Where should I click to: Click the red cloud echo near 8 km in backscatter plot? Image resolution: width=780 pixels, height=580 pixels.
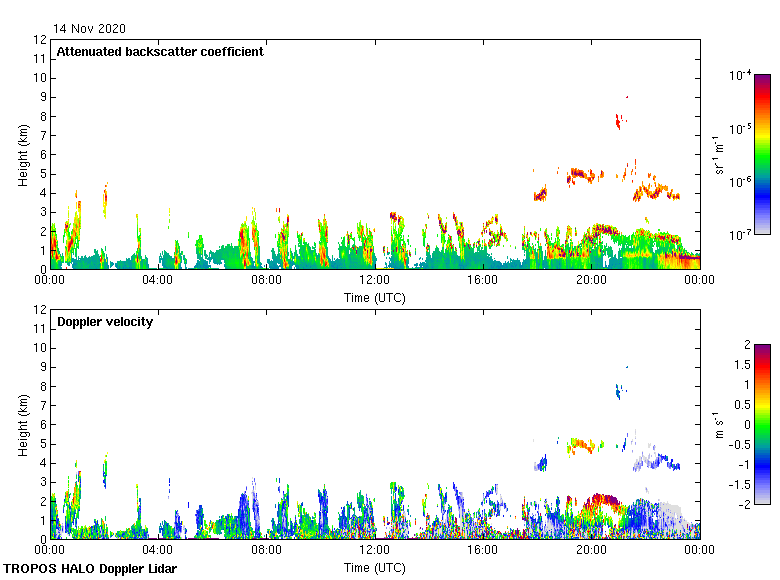(x=618, y=121)
